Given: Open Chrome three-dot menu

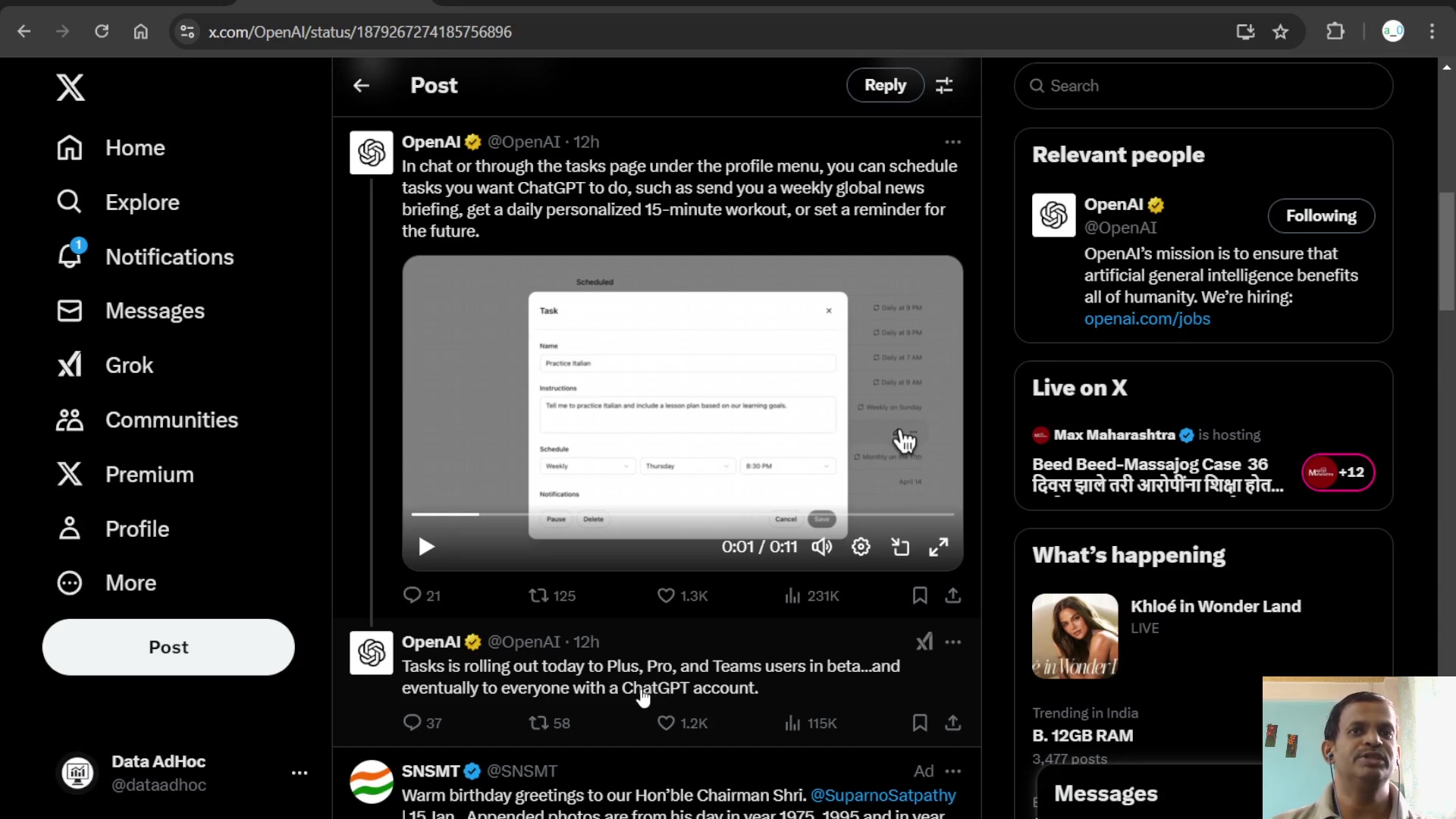Looking at the screenshot, I should pos(1432,32).
